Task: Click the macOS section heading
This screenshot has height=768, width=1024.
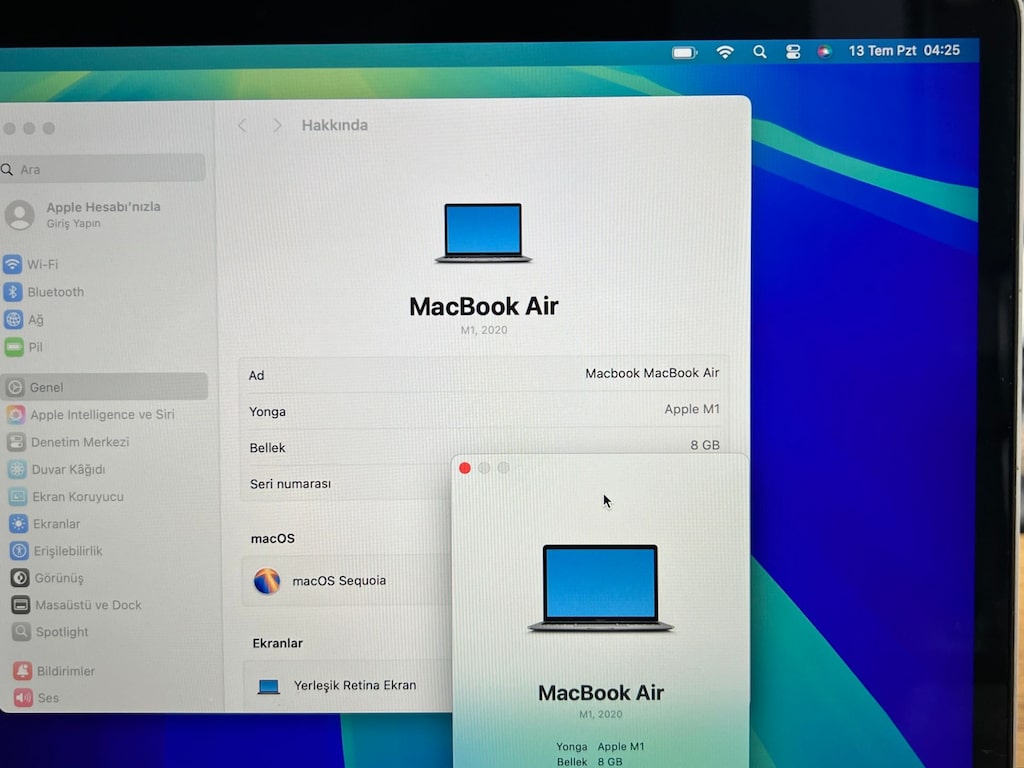Action: 273,539
